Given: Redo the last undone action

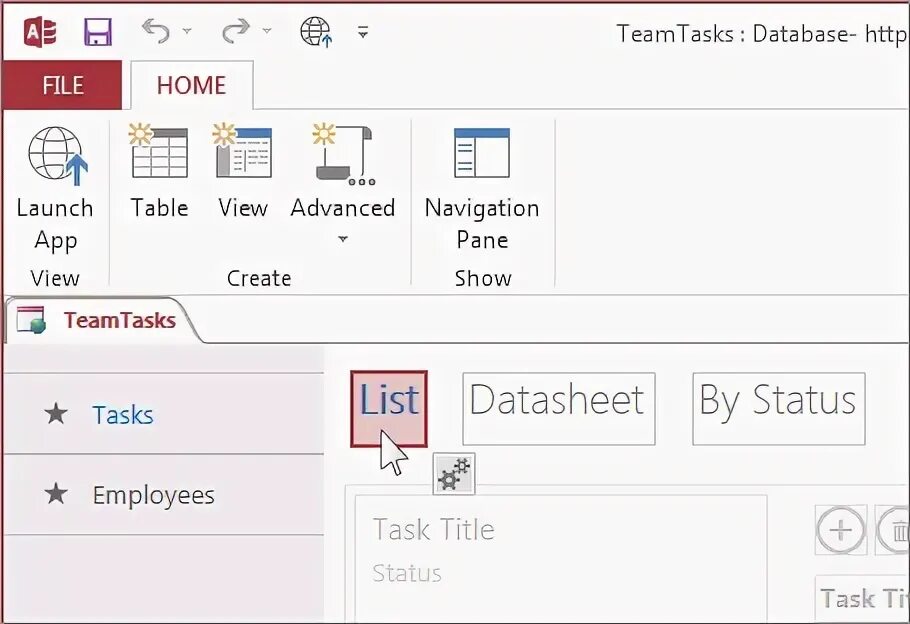Looking at the screenshot, I should tap(236, 31).
